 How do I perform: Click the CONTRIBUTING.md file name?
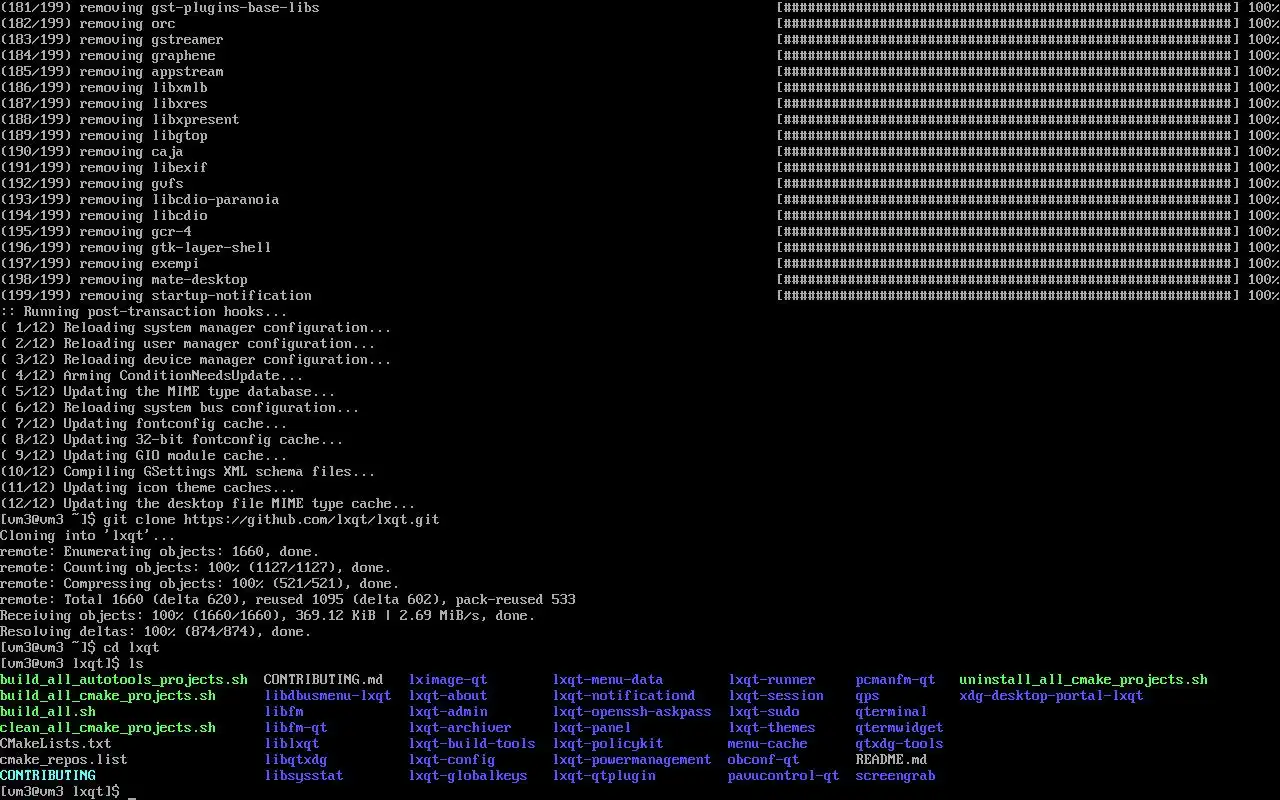(324, 680)
